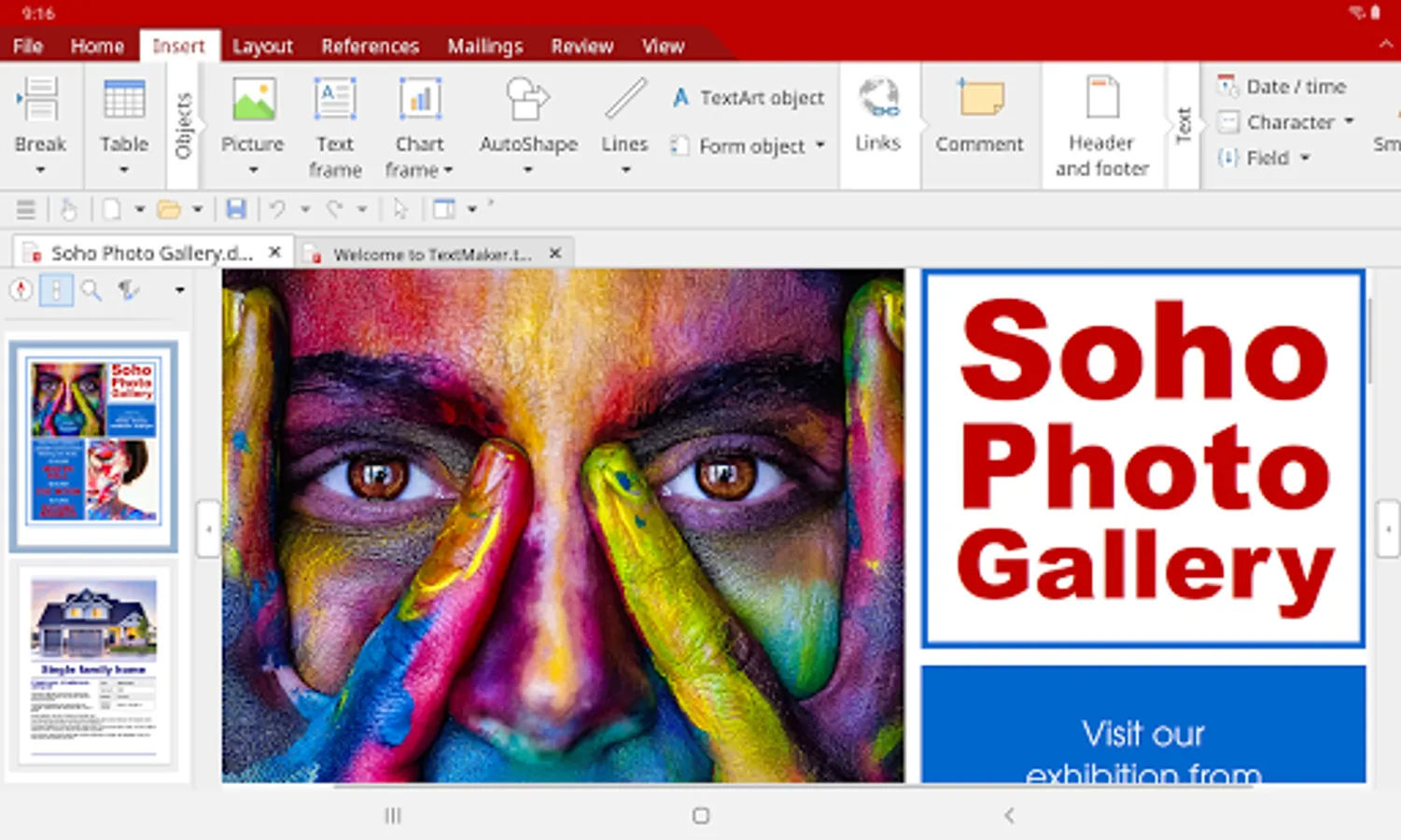
Task: Toggle touch mode hand icon
Action: pos(68,209)
